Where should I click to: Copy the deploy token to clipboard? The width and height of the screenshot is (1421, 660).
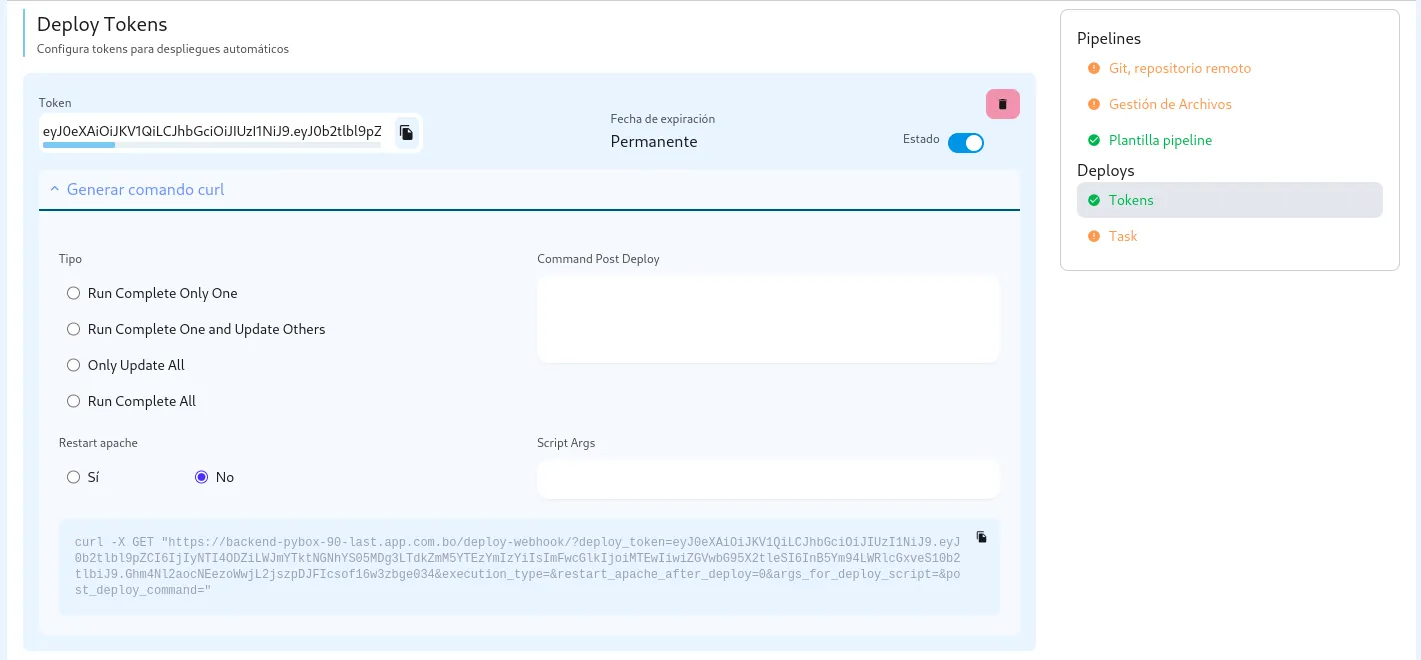click(x=406, y=132)
